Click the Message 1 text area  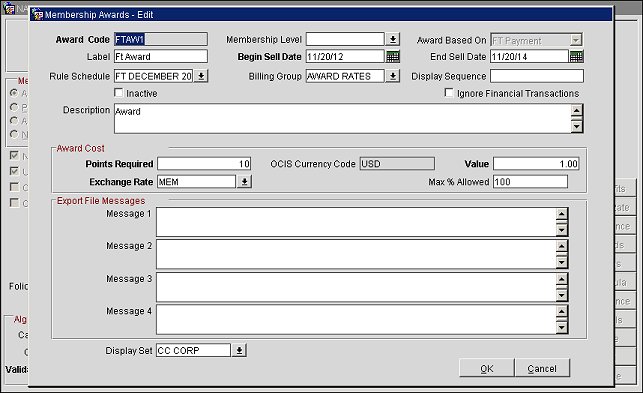356,222
